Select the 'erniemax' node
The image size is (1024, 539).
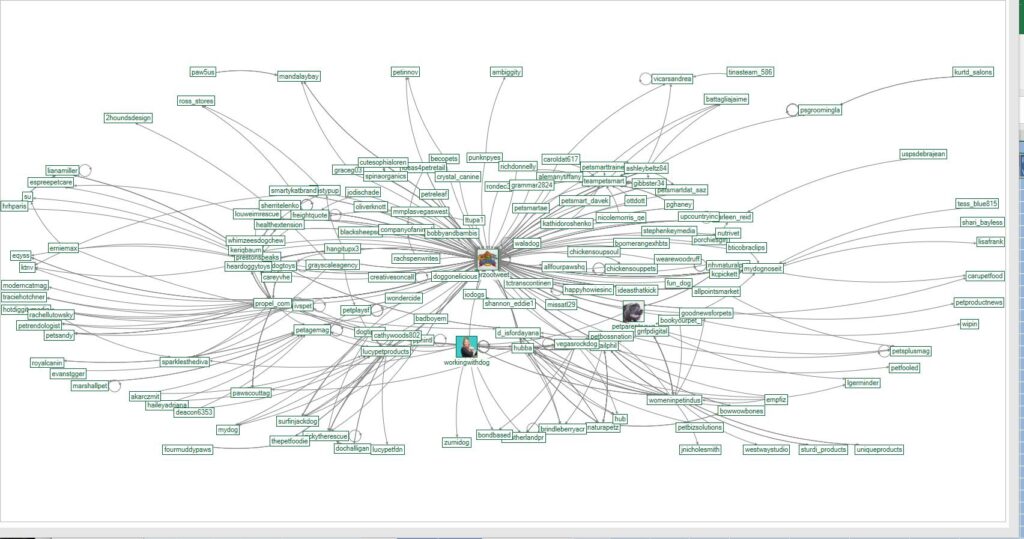tap(63, 248)
